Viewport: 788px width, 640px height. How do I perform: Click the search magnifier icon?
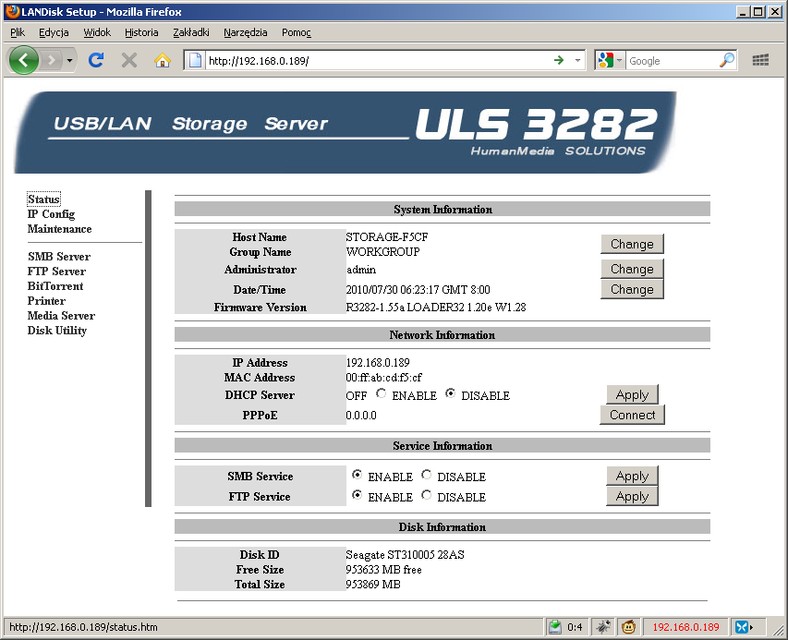pyautogui.click(x=727, y=60)
